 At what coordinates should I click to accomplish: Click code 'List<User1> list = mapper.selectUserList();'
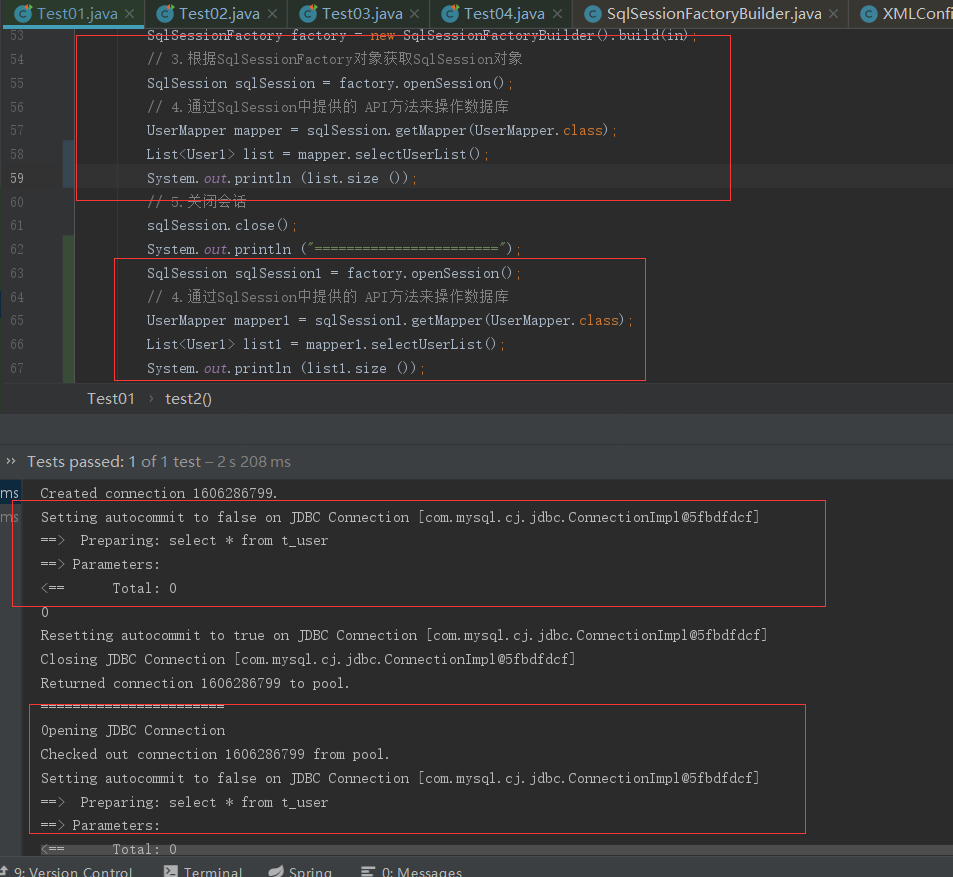(x=317, y=154)
